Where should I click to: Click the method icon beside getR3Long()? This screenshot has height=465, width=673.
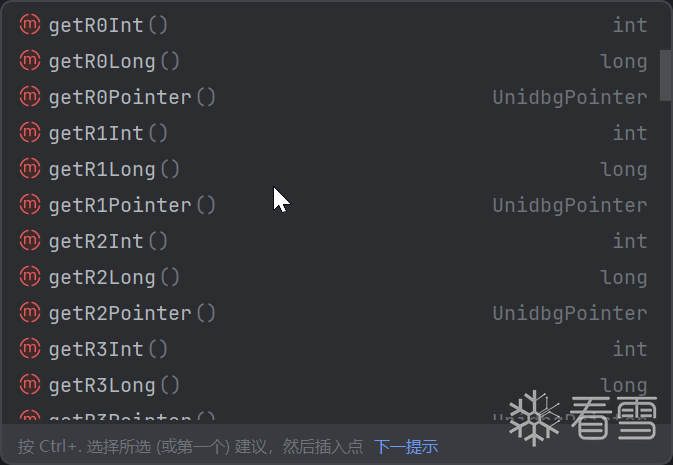point(30,385)
